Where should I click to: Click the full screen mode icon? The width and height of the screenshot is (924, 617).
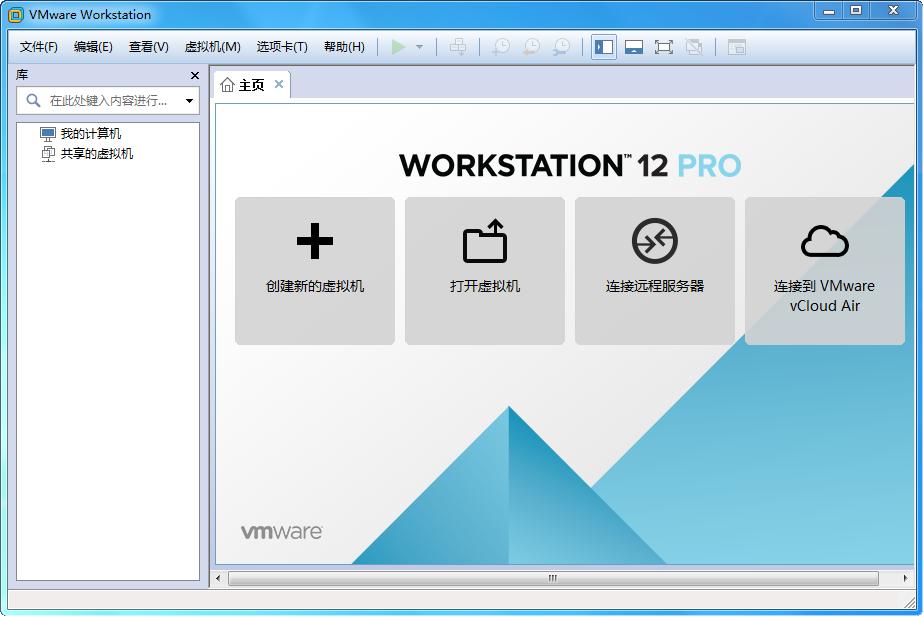click(664, 47)
